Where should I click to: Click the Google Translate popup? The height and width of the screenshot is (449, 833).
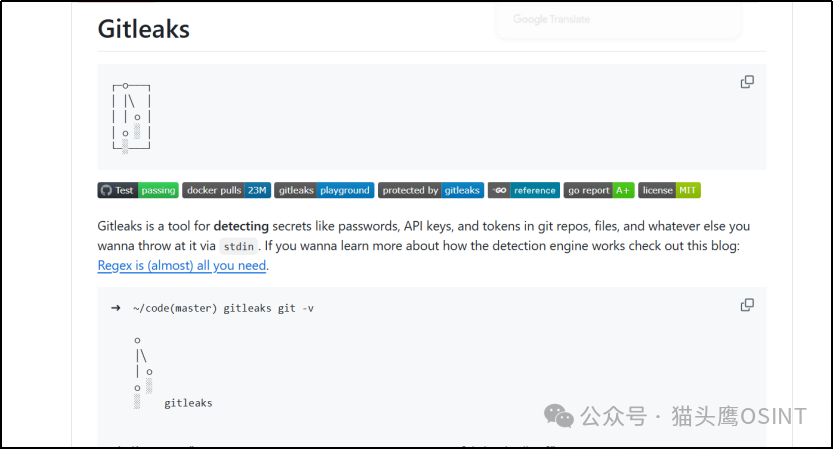pos(618,20)
